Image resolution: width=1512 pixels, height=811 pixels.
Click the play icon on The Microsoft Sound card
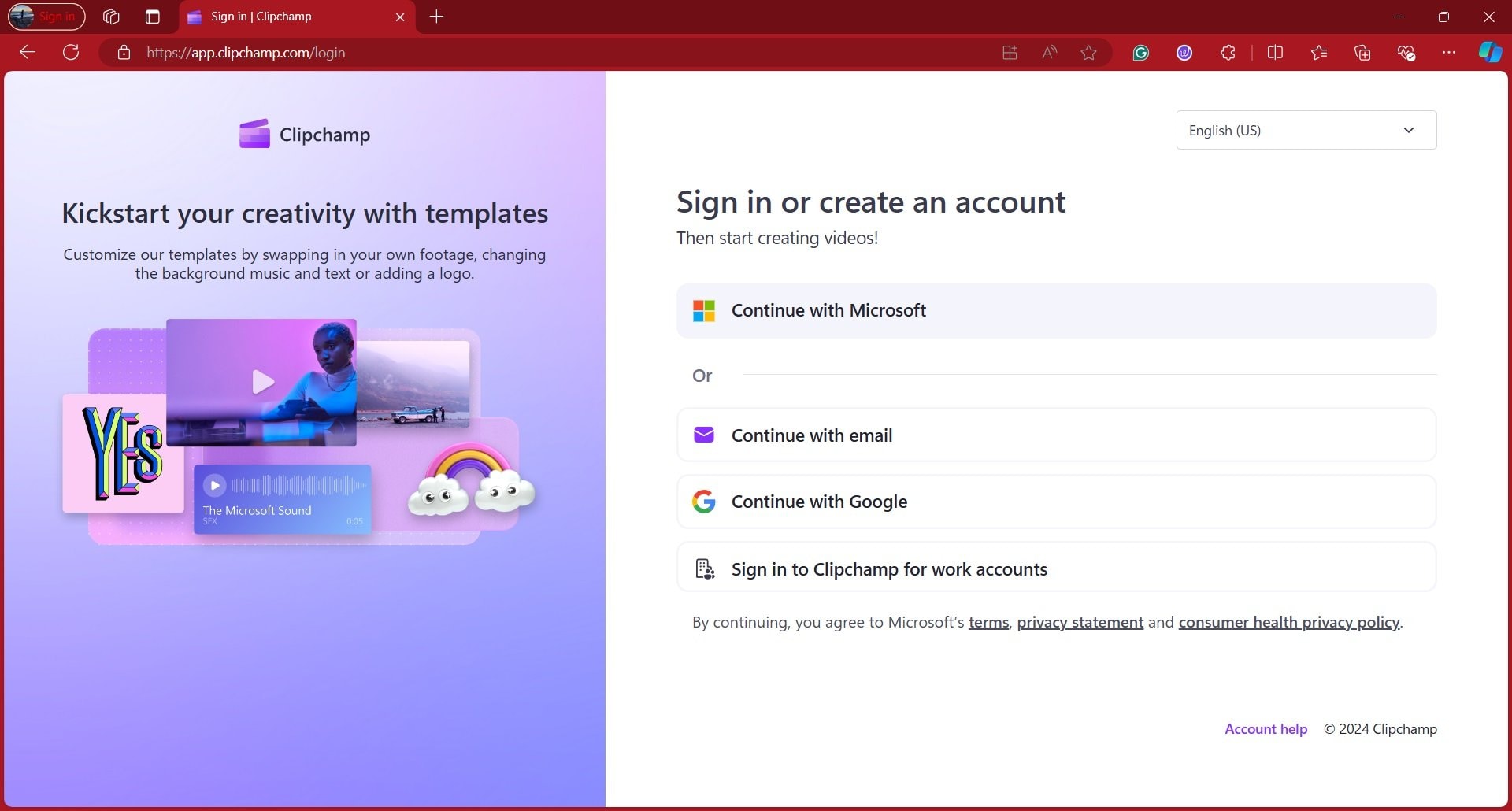pyautogui.click(x=214, y=485)
